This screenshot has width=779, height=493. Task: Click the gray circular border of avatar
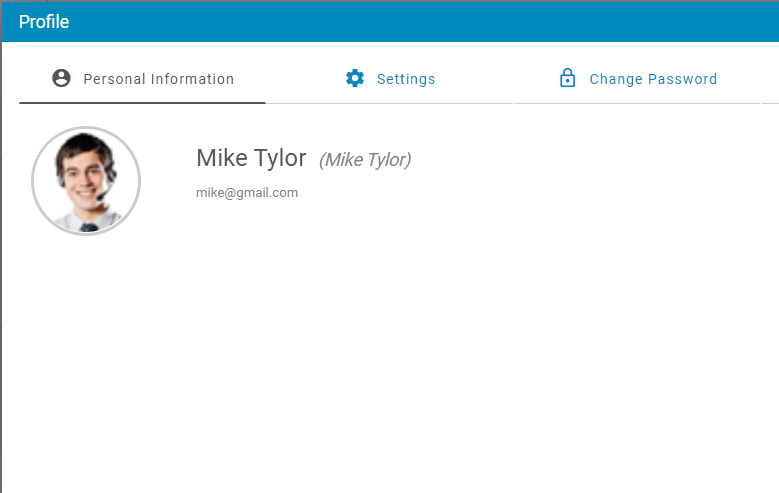(34, 181)
